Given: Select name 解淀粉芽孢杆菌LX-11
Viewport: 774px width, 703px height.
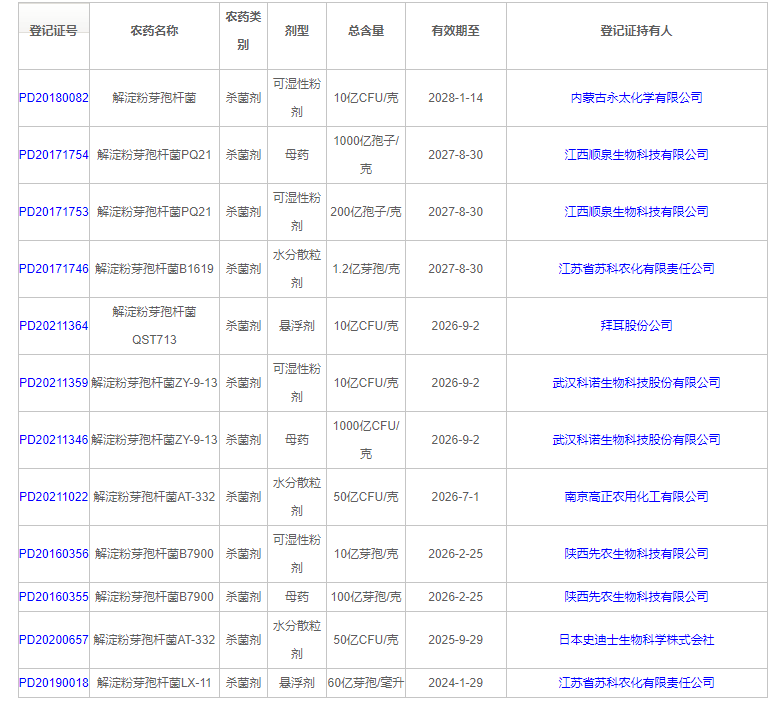Looking at the screenshot, I should (x=155, y=683).
